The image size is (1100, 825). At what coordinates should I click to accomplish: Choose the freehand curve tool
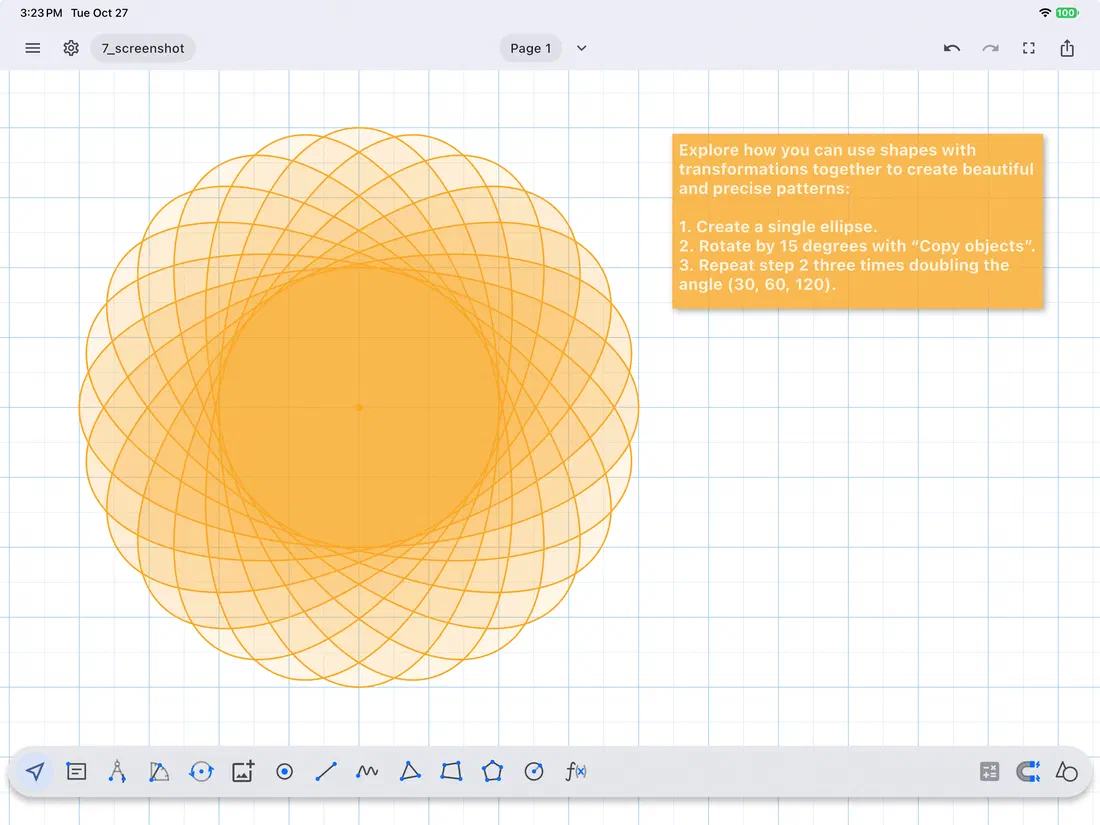click(x=367, y=772)
